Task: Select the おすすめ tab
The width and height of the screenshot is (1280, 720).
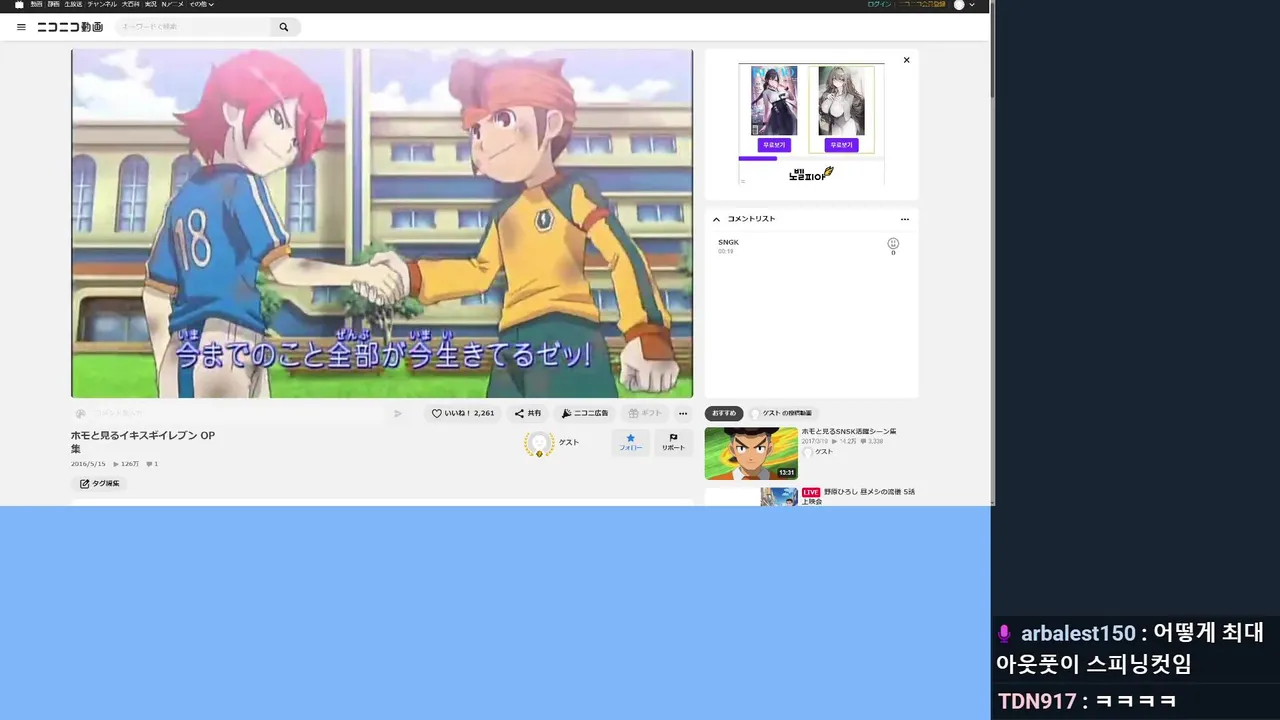Action: point(724,413)
